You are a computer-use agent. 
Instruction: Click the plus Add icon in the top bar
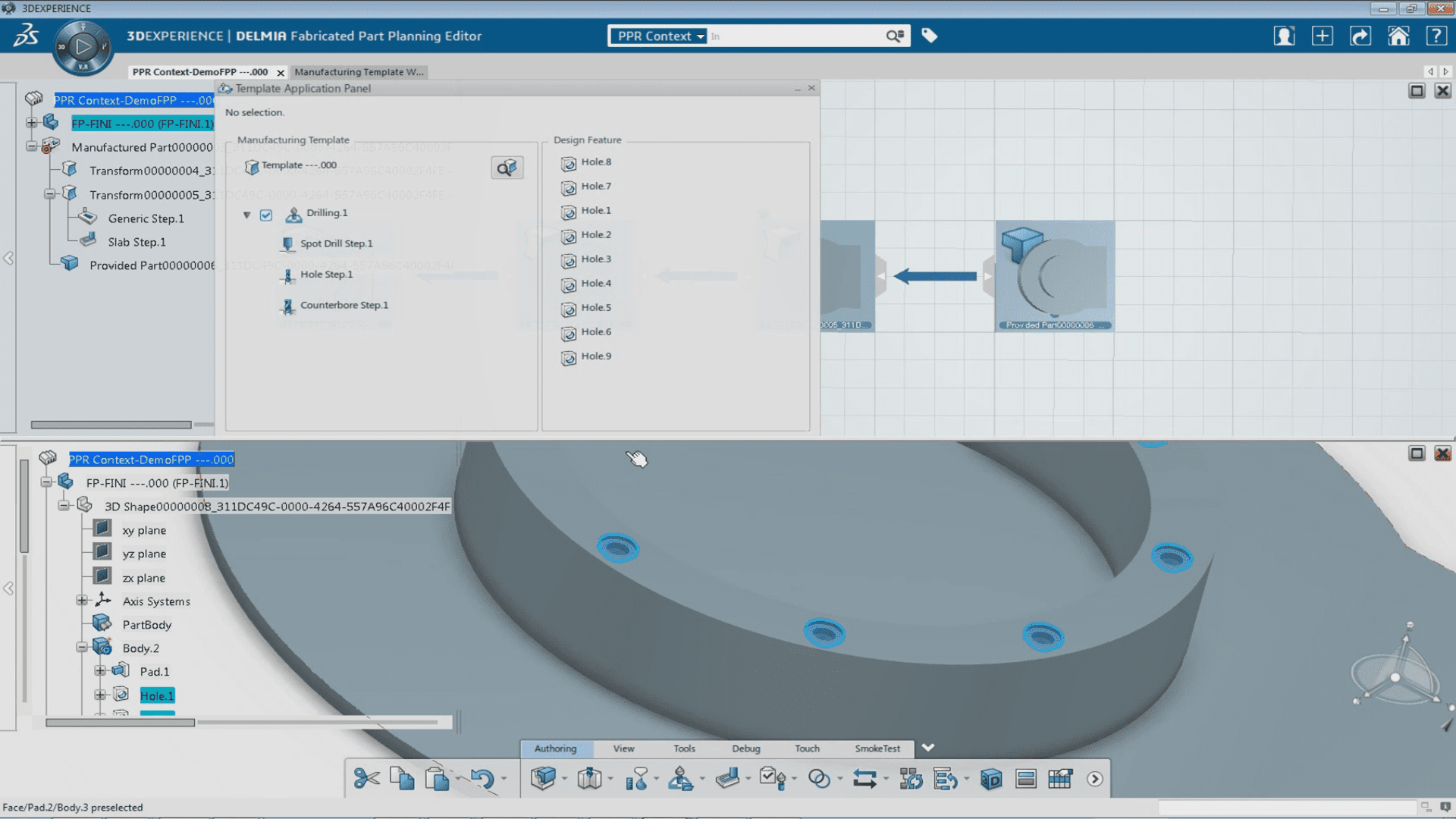(x=1322, y=36)
